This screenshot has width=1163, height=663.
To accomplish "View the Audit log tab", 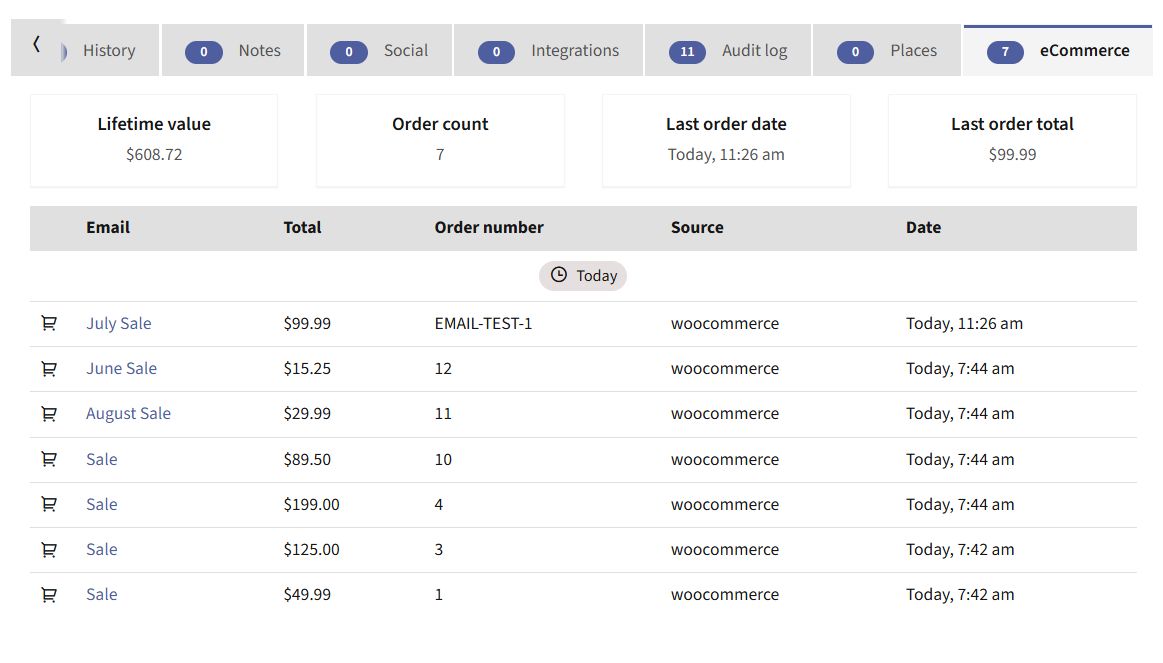I will (728, 50).
